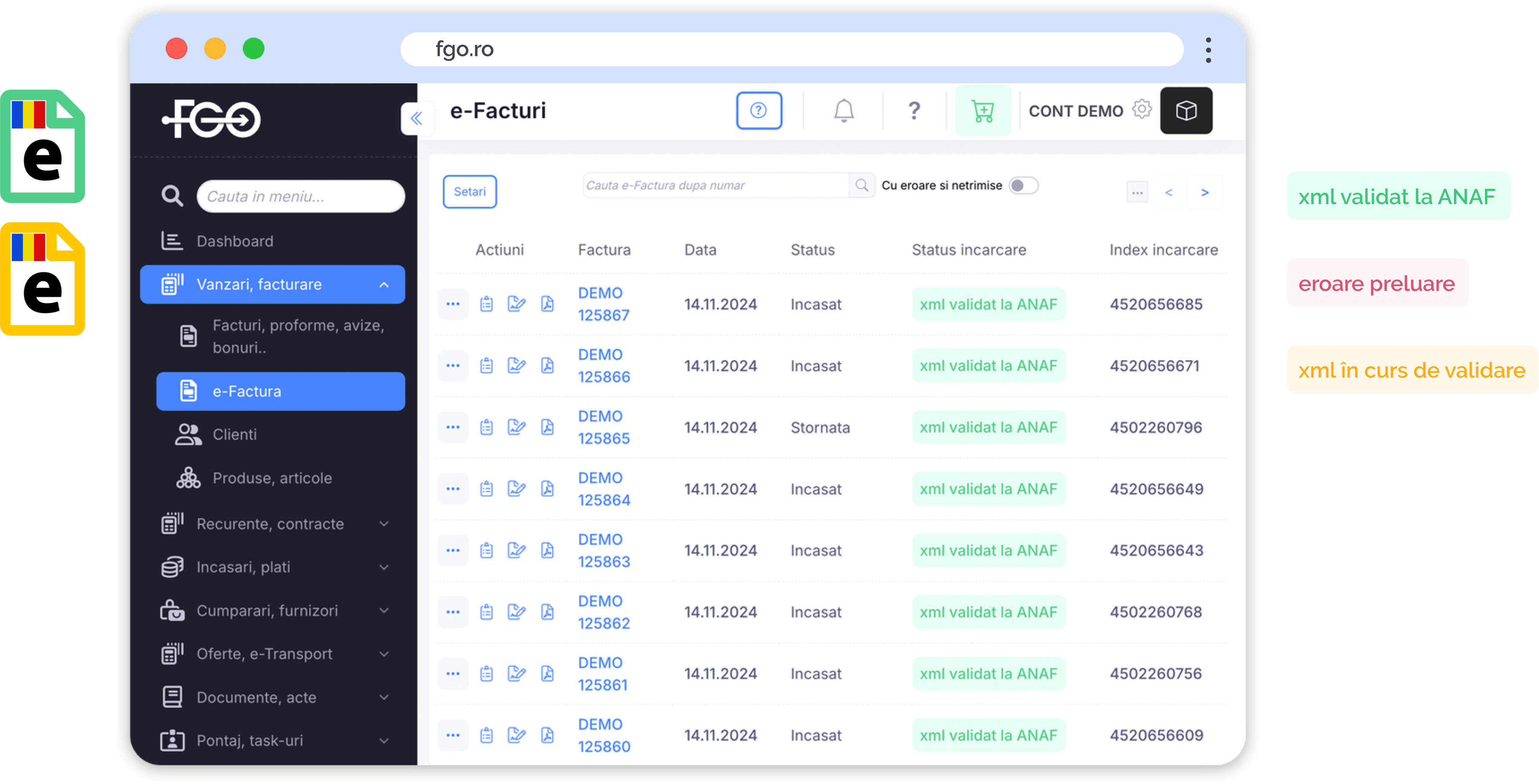Viewport: 1539px width, 784px height.
Task: Click the Cauta in meniu search field
Action: pos(301,196)
